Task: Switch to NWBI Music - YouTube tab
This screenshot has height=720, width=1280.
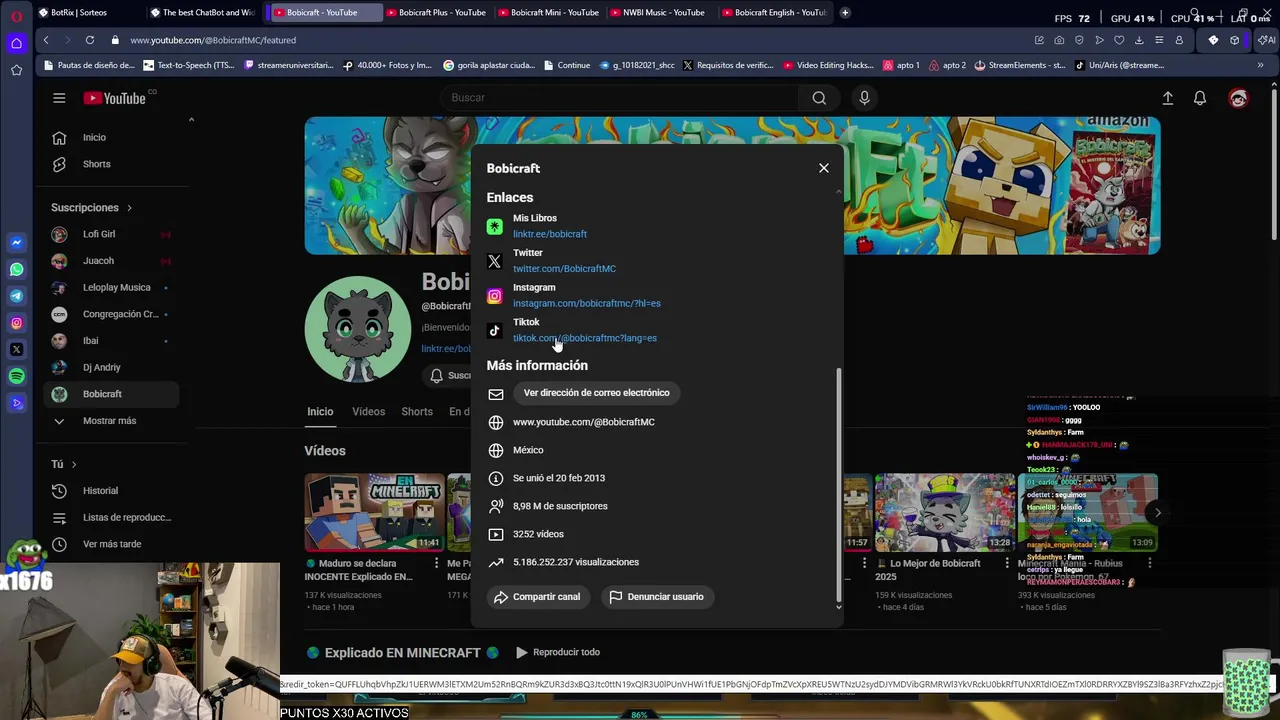Action: [x=661, y=13]
